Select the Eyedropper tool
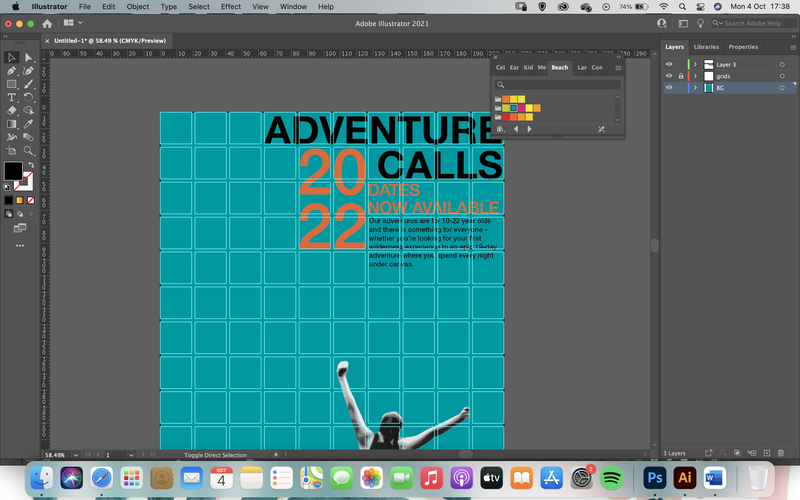The image size is (800, 500). (29, 124)
